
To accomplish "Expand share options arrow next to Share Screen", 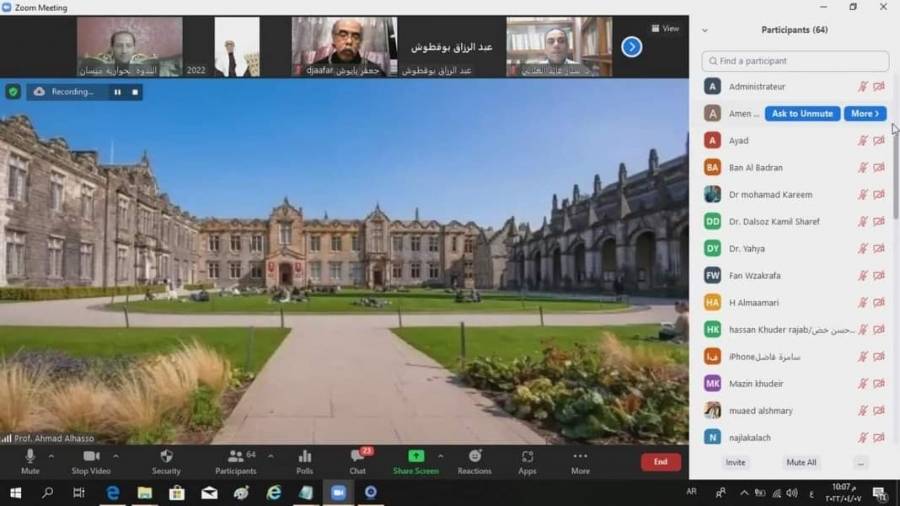I will point(441,457).
